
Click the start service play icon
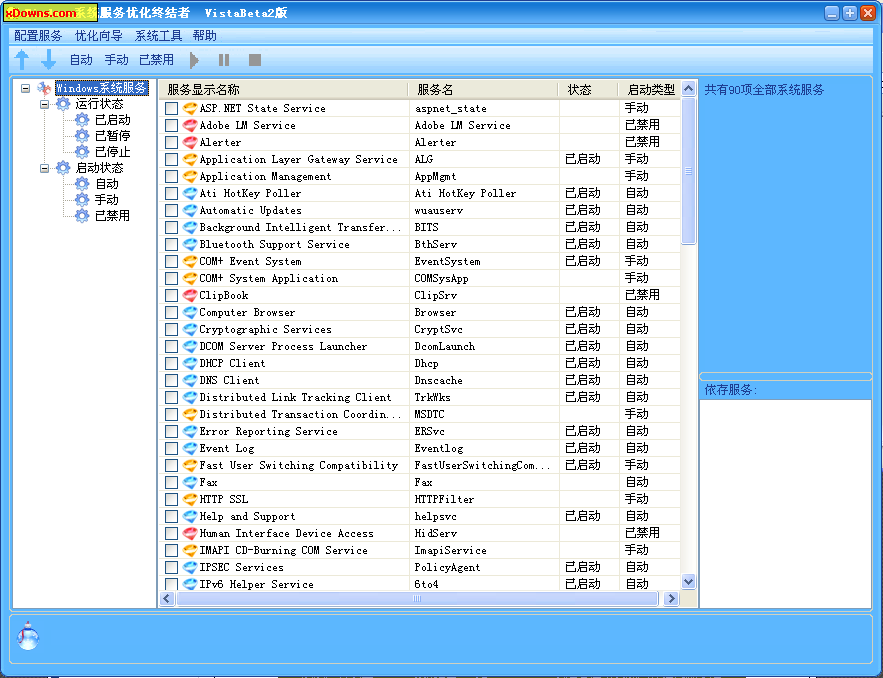coord(194,60)
